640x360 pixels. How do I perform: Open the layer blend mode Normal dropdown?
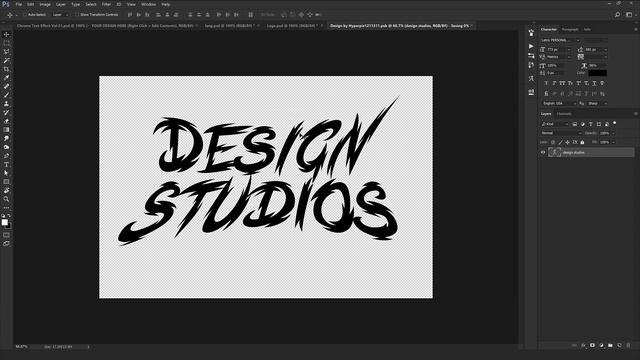coord(561,133)
